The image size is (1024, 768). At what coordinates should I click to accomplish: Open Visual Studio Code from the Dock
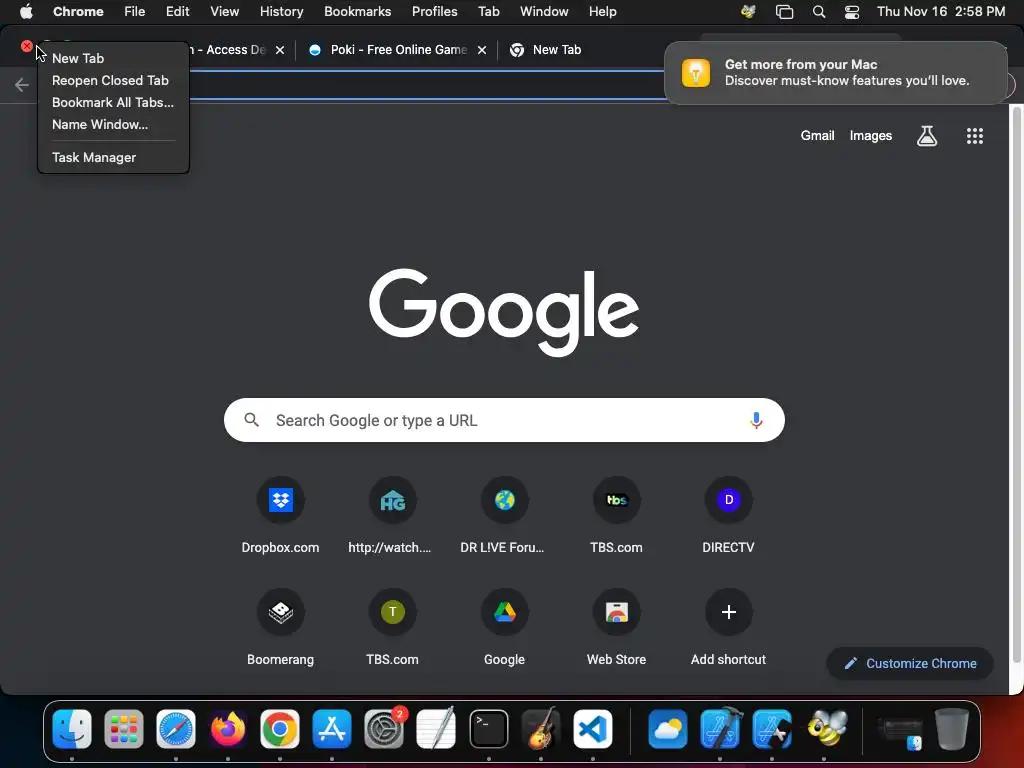pos(593,729)
